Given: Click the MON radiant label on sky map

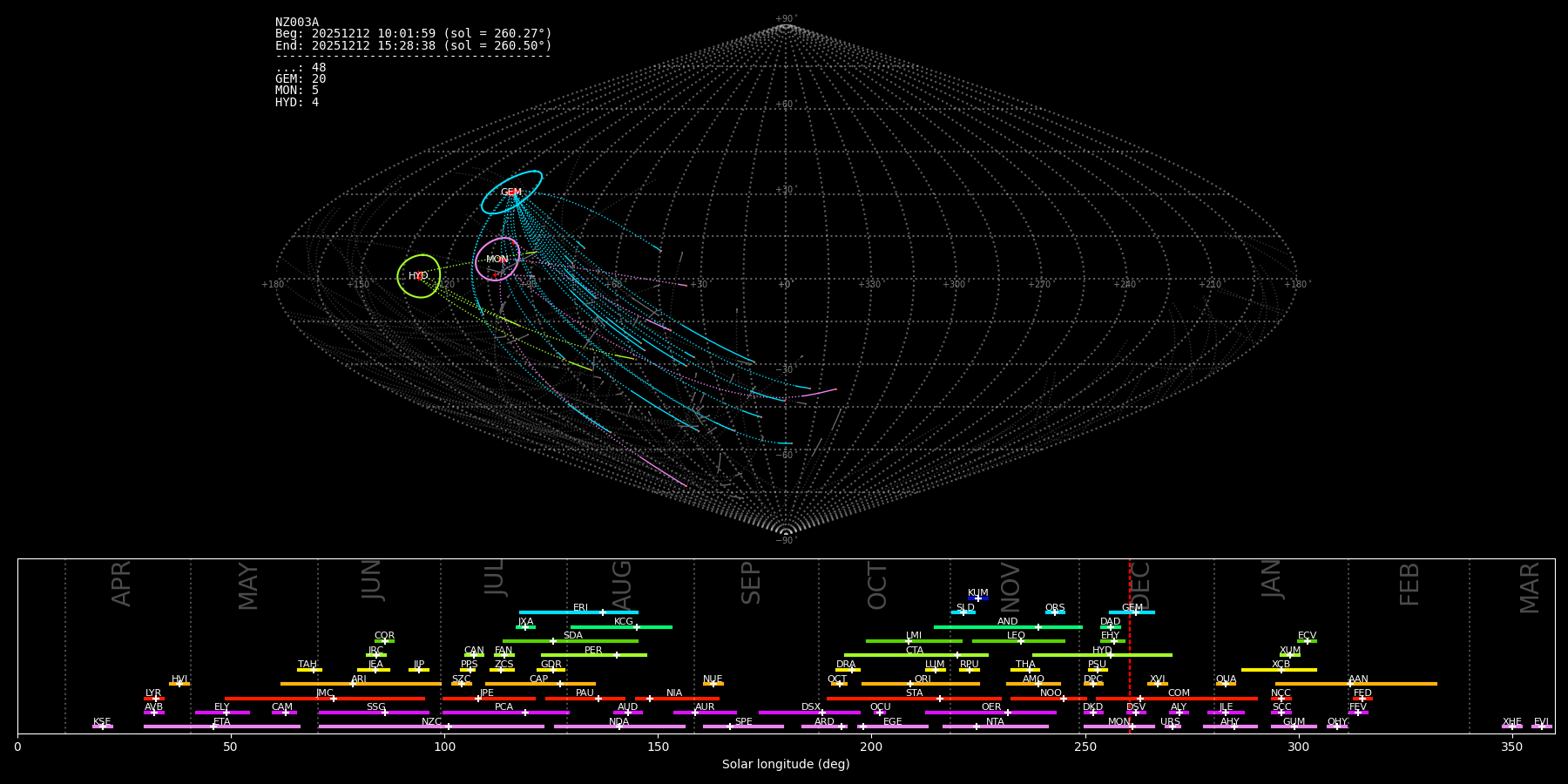Looking at the screenshot, I should point(497,260).
